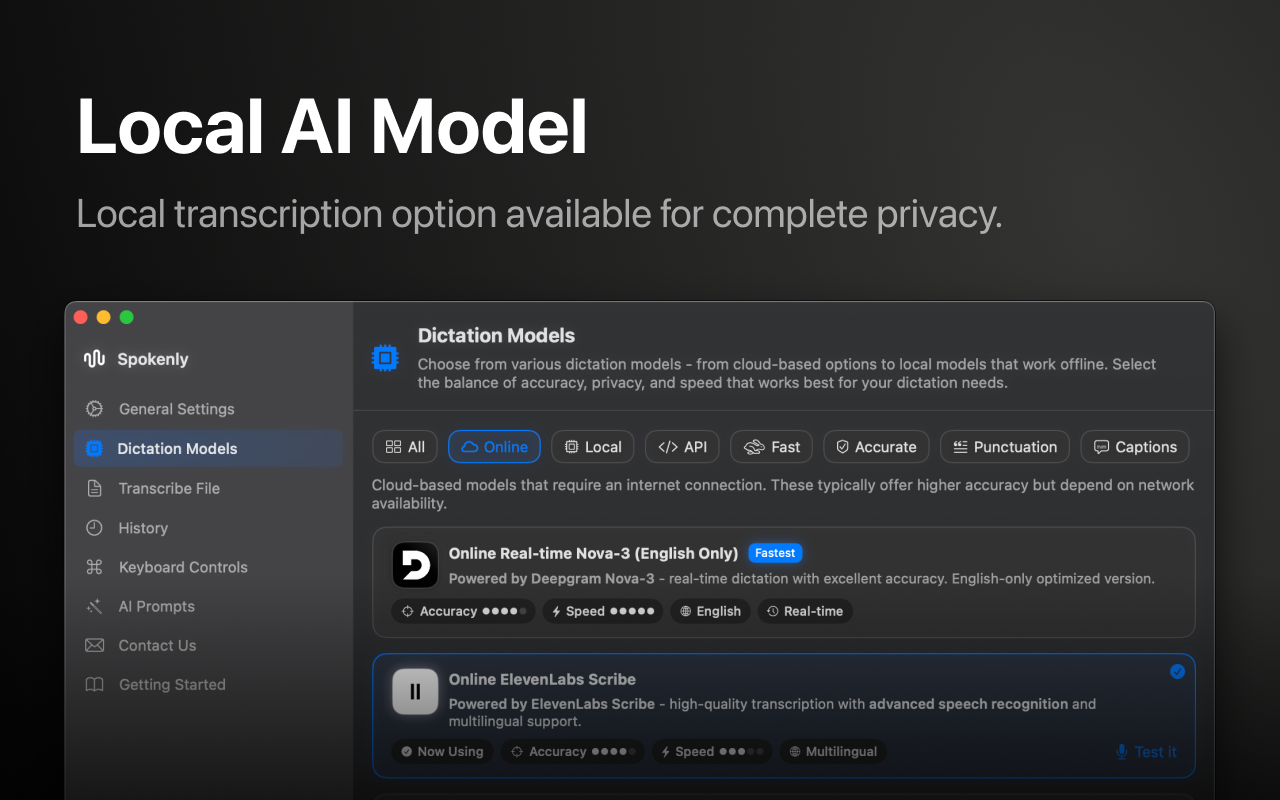
Task: Click Nova-3 Speed rating chip
Action: tap(603, 611)
